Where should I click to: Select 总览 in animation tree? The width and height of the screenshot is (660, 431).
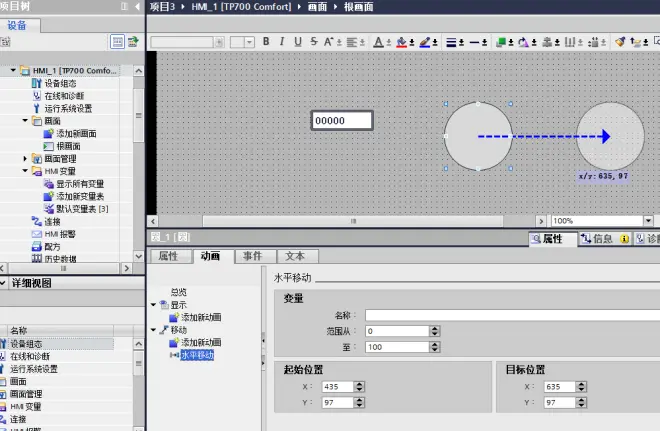(178, 292)
